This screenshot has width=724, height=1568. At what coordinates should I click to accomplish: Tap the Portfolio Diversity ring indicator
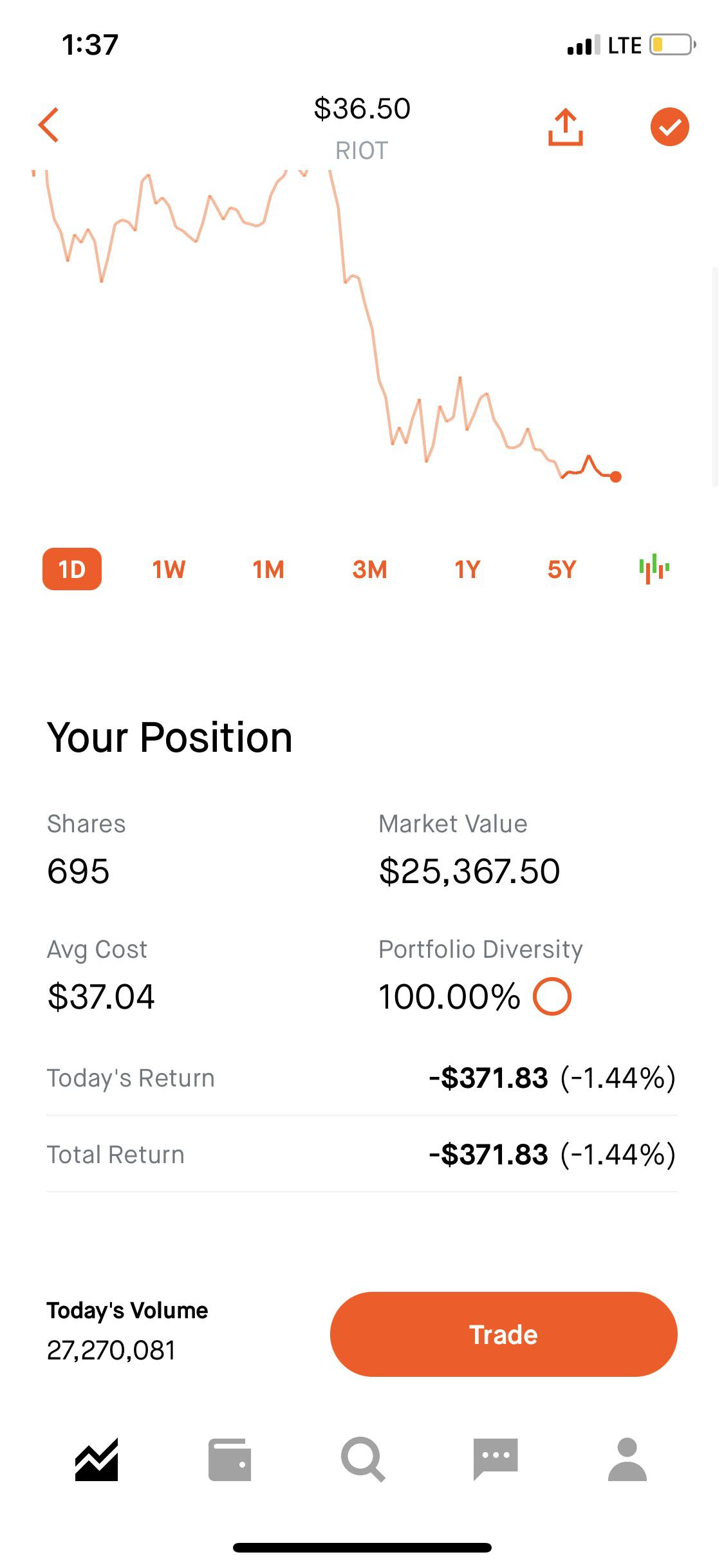pos(552,996)
